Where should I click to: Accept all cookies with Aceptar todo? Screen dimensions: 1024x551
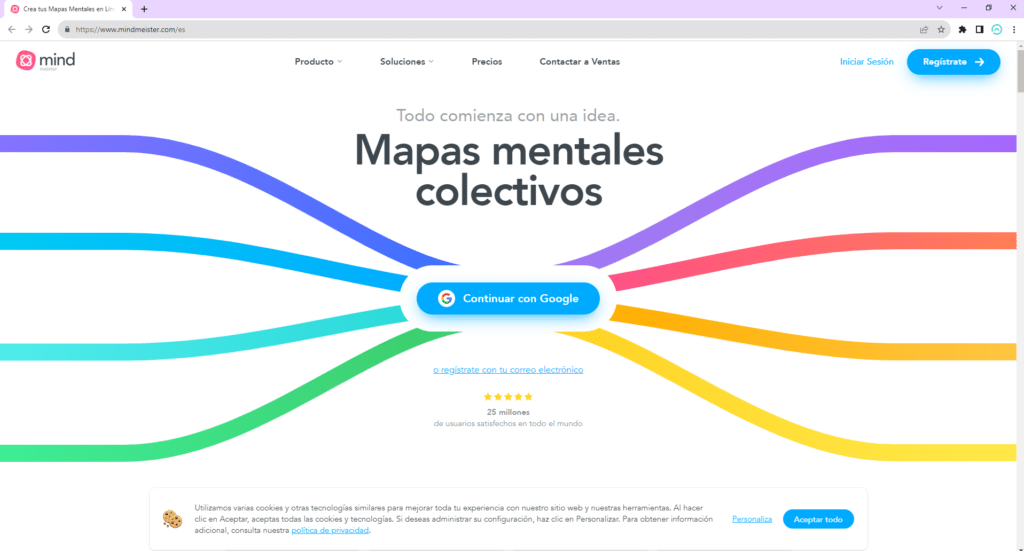(818, 519)
